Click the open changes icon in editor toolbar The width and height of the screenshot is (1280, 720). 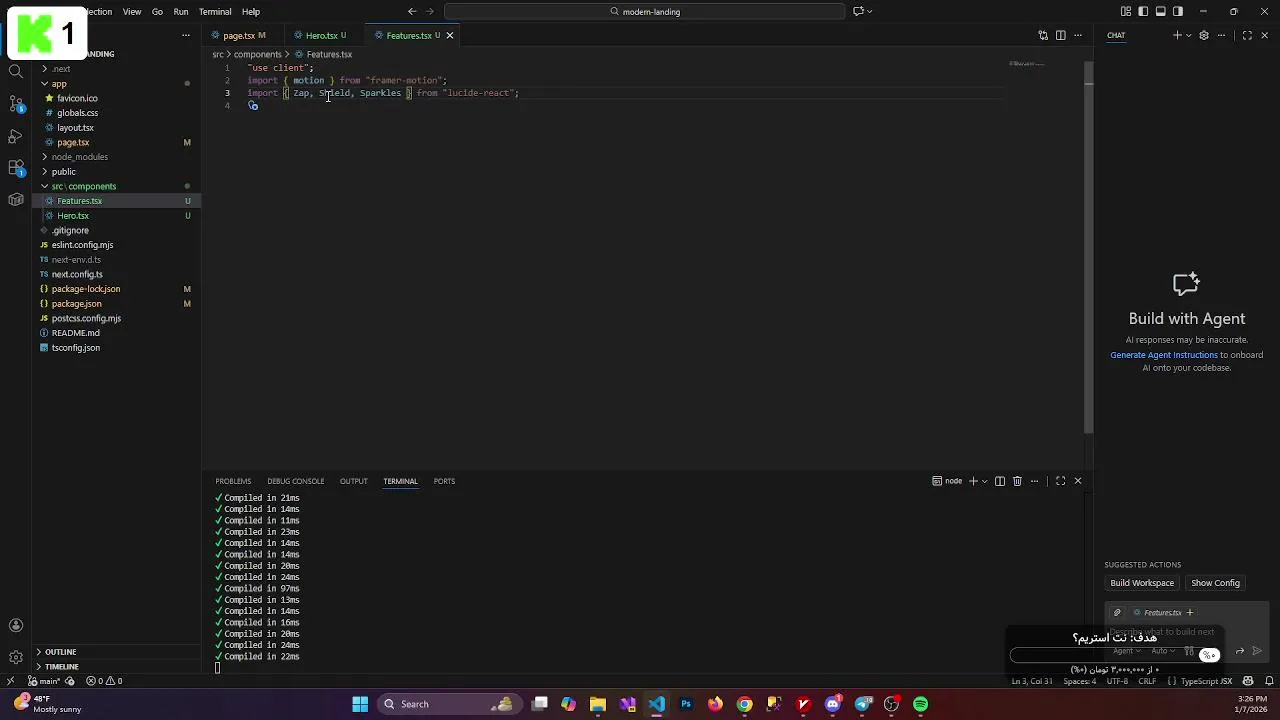1043,35
